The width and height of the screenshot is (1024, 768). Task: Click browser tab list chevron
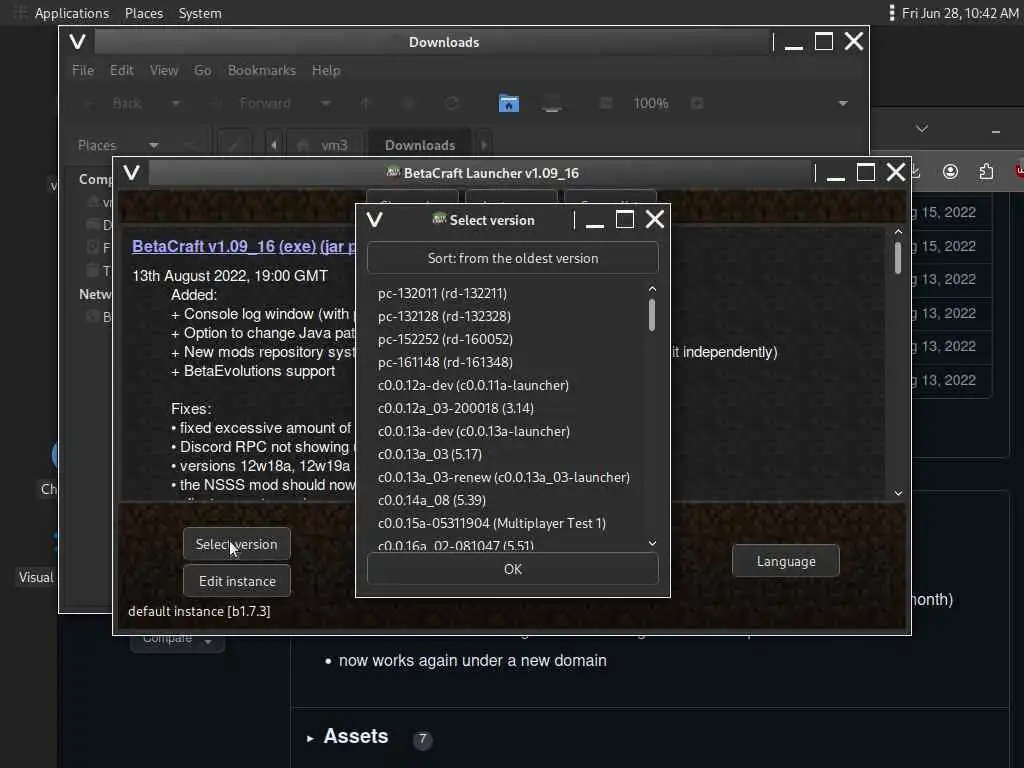[921, 128]
